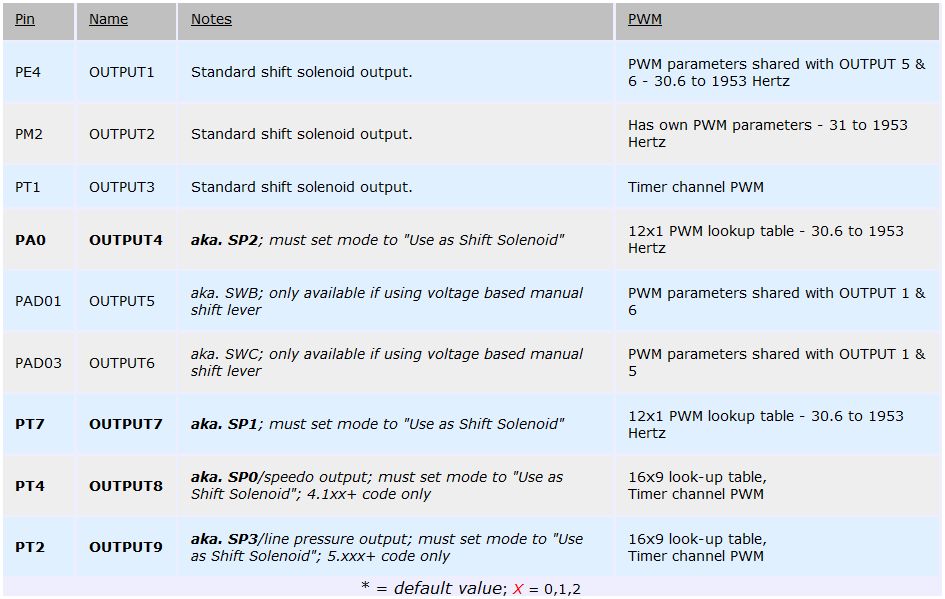
Task: Select the bold OUTPUT7 name
Action: [125, 424]
